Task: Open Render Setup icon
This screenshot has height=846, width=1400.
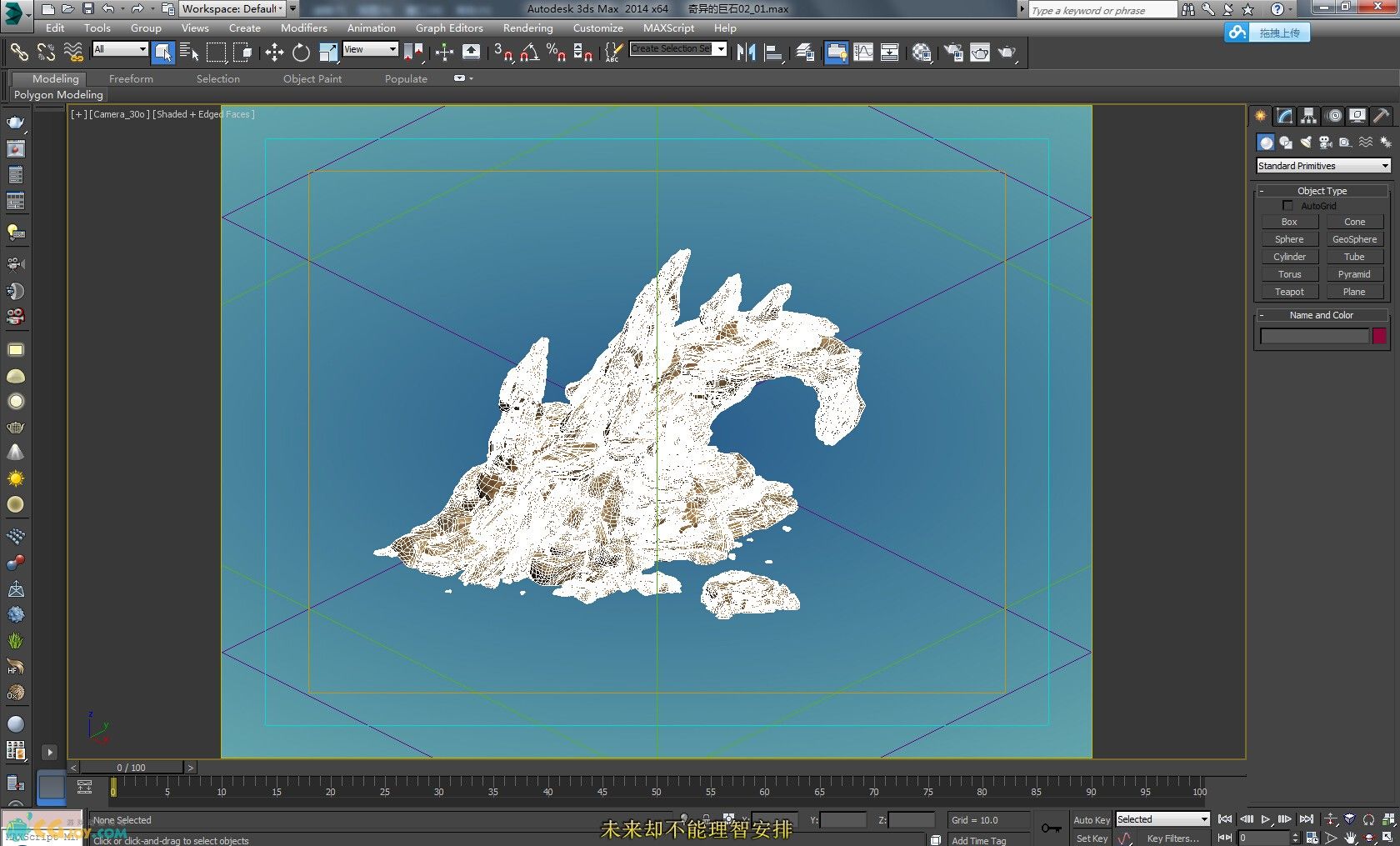Action: (952, 53)
